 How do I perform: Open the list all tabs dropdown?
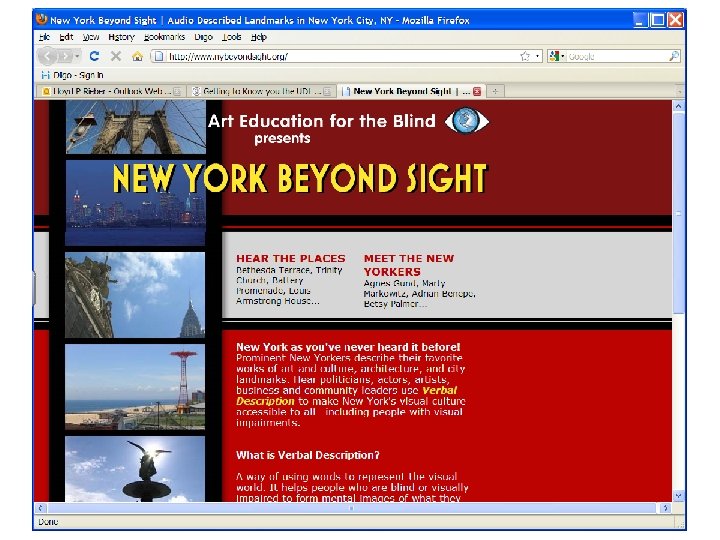[680, 91]
